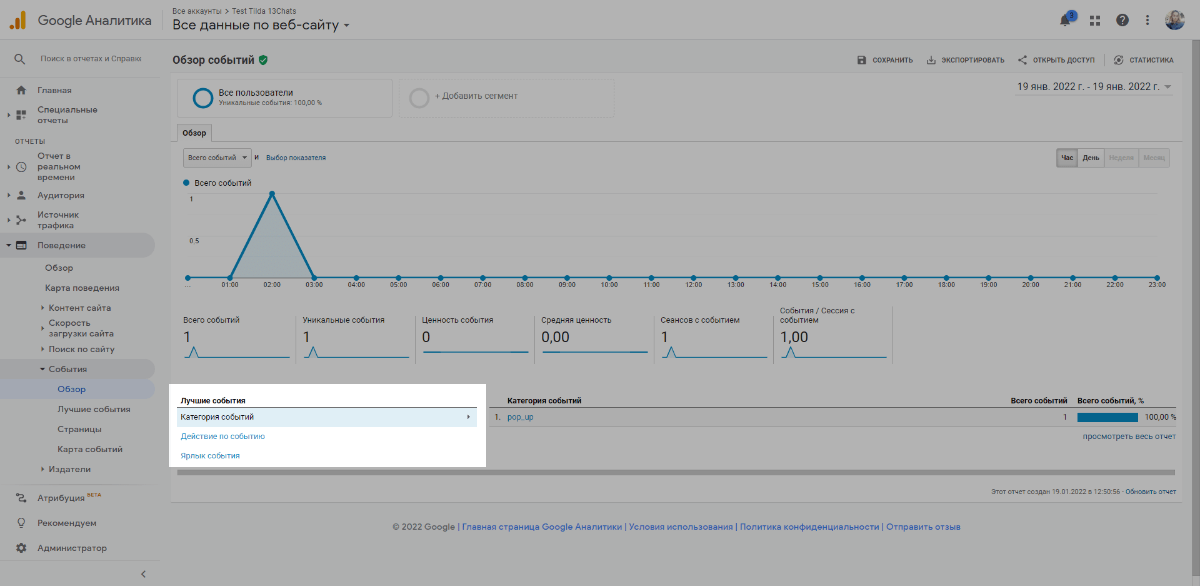
Task: Click Выбор показателя link
Action: 296,158
